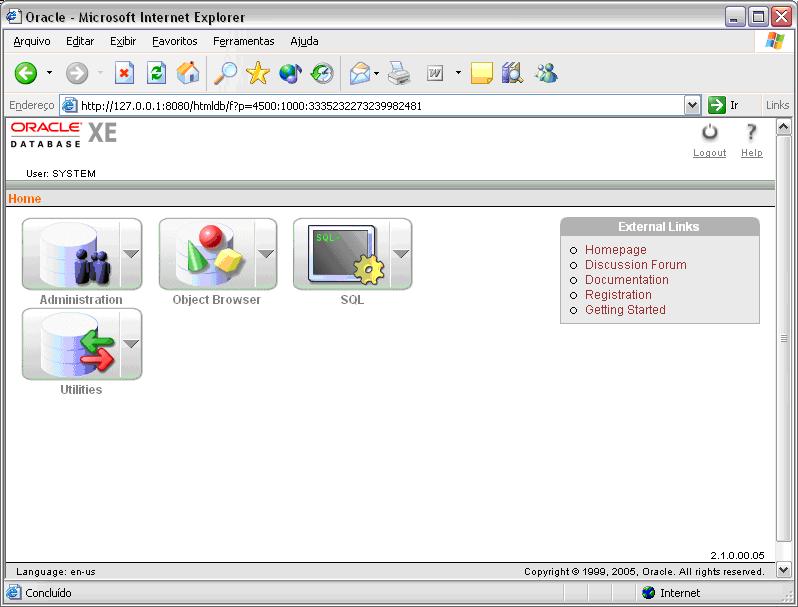Viewport: 798px width, 607px height.
Task: Open the Object Browser icon
Action: click(x=207, y=254)
